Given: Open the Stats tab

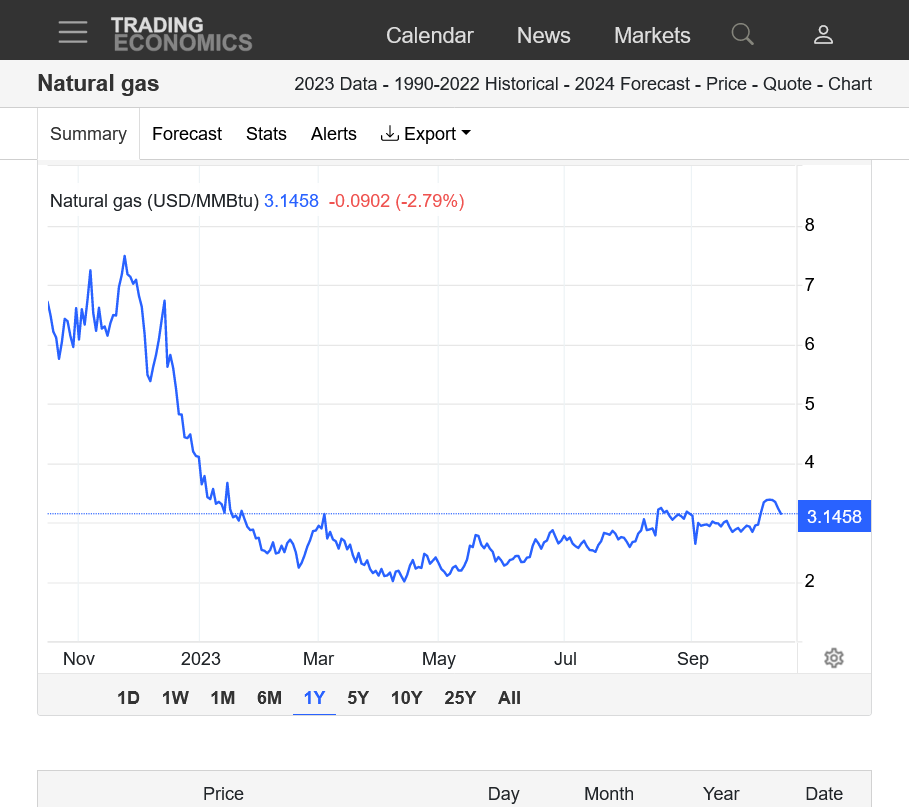Looking at the screenshot, I should click(x=266, y=134).
